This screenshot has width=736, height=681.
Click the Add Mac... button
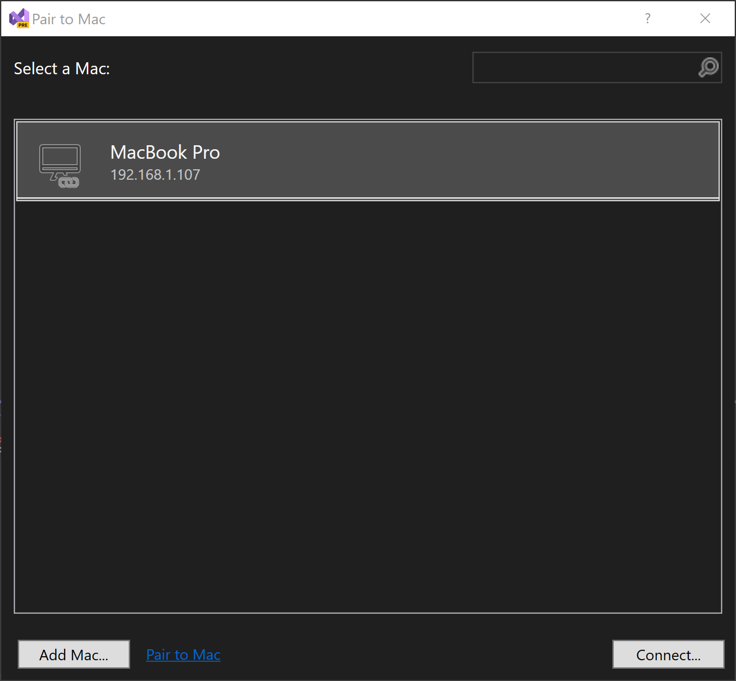point(74,654)
